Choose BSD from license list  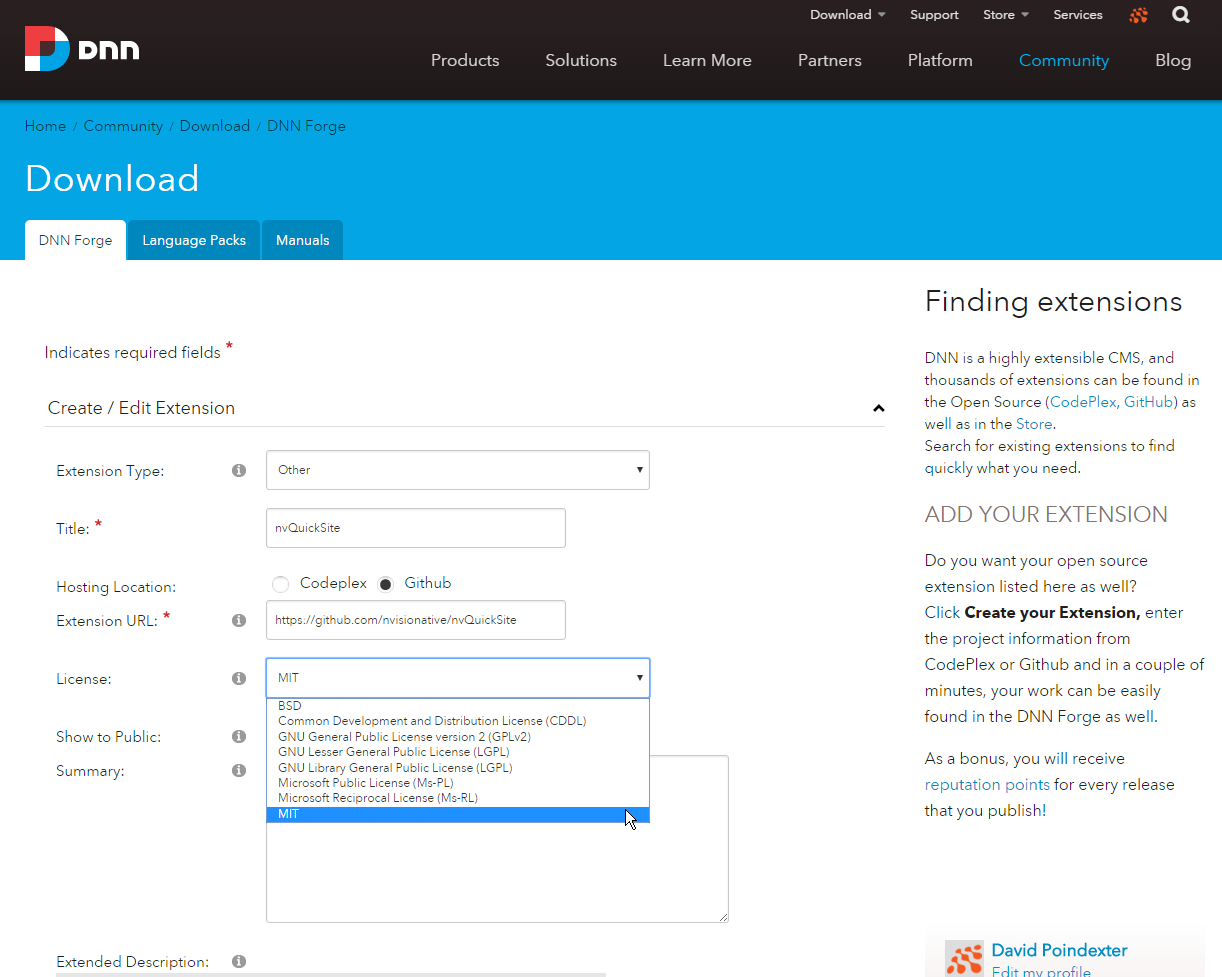click(x=458, y=705)
